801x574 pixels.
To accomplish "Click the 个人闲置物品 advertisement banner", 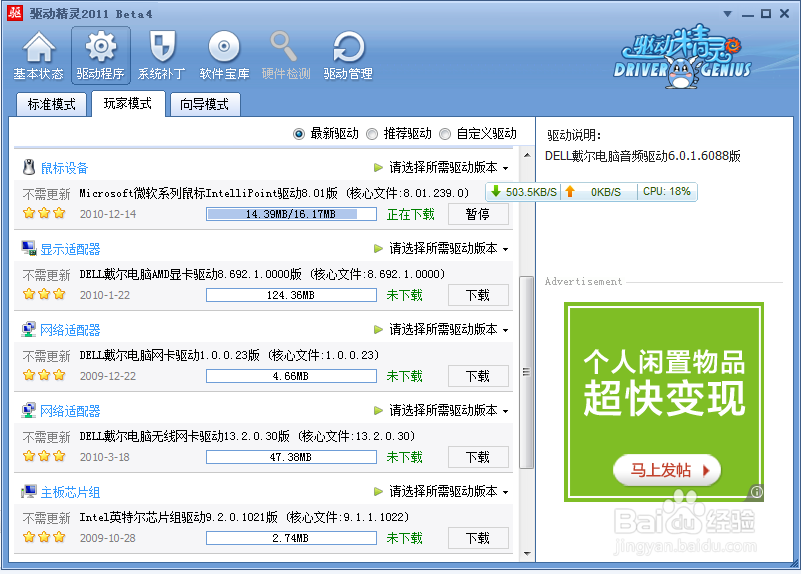I will pyautogui.click(x=664, y=401).
